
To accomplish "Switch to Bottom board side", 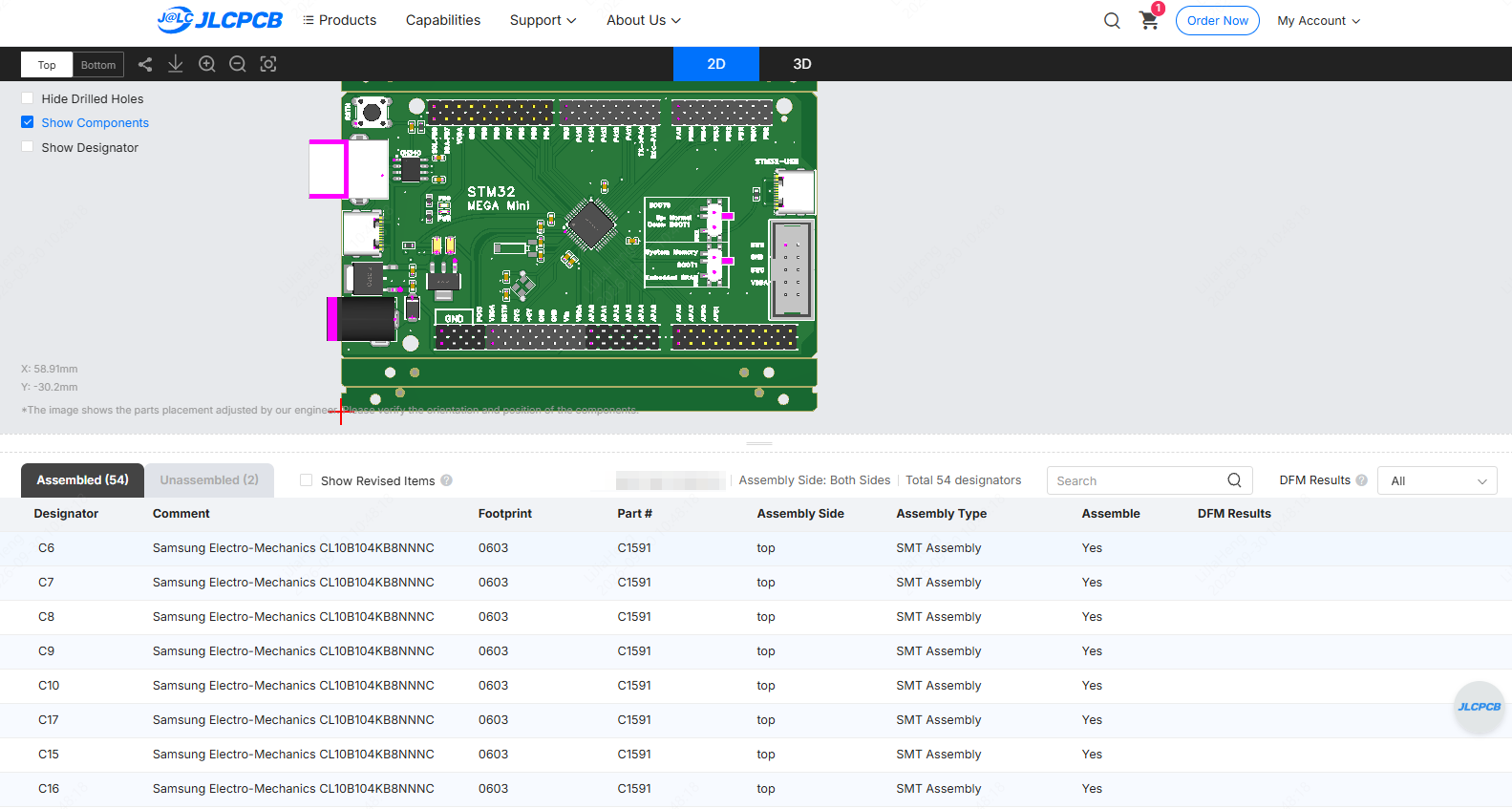I will pyautogui.click(x=98, y=65).
